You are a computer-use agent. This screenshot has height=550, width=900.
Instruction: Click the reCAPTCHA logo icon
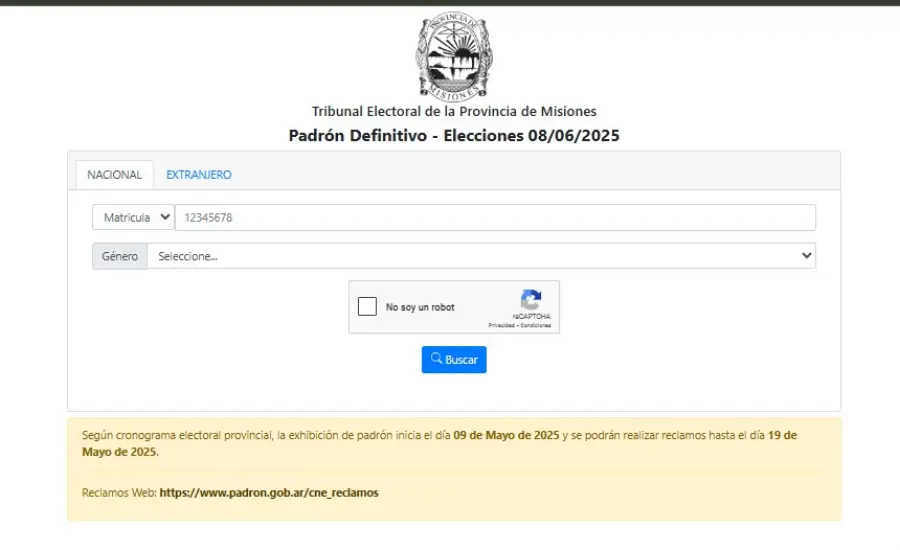[x=531, y=300]
